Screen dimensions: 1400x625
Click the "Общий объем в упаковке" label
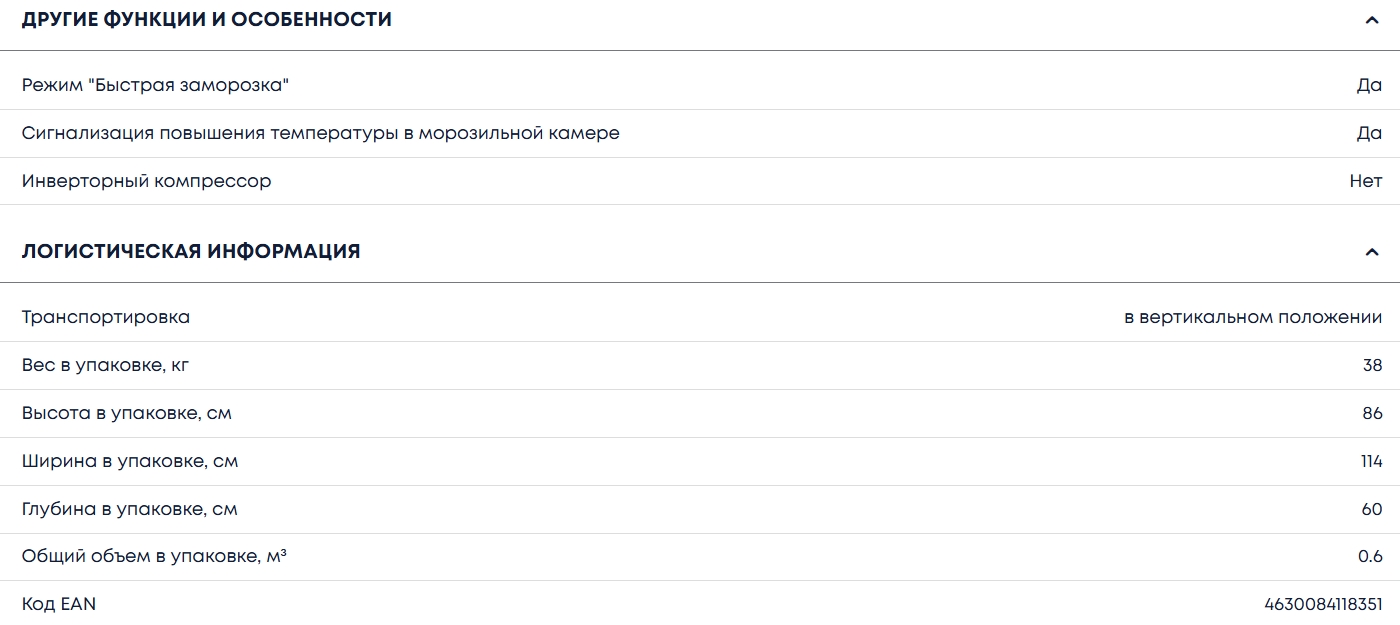tap(154, 557)
